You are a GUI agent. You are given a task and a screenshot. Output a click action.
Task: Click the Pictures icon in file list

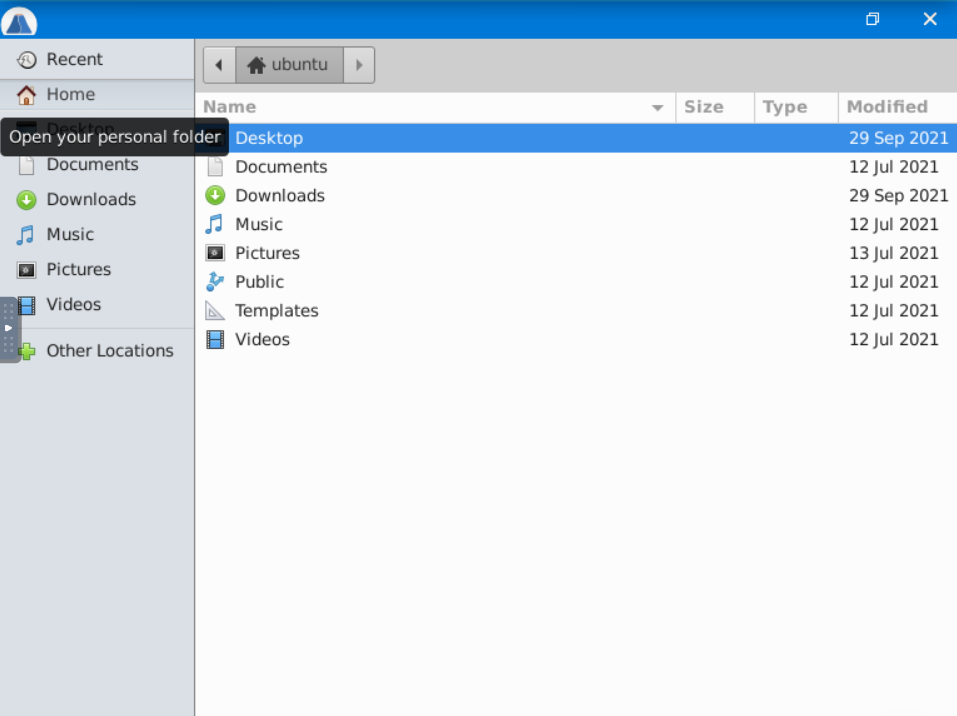point(215,253)
